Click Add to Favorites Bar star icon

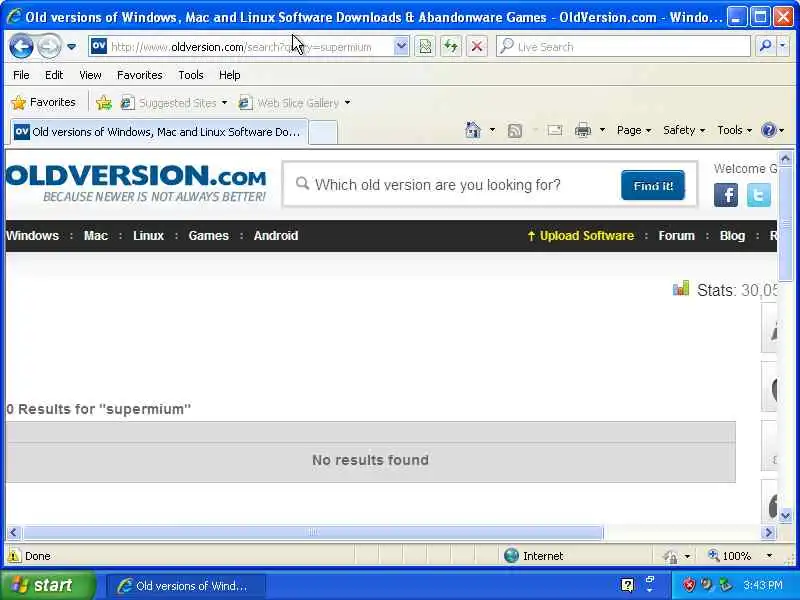pyautogui.click(x=104, y=103)
